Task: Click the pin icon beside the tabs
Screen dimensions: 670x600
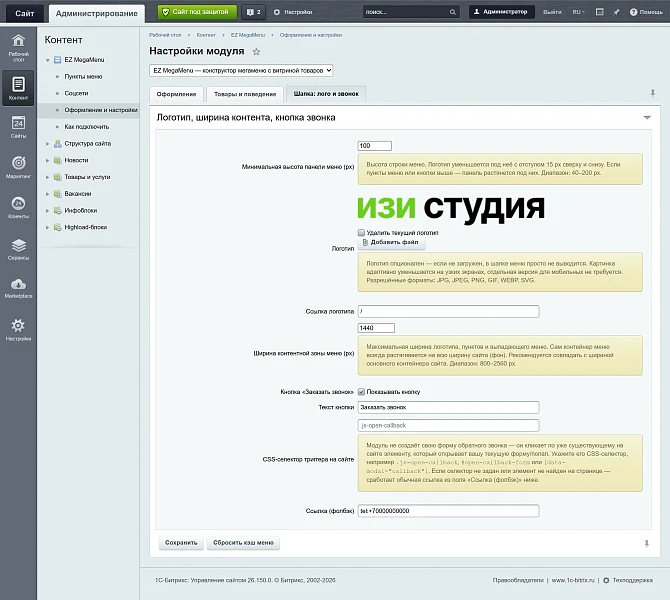Action: 652,93
